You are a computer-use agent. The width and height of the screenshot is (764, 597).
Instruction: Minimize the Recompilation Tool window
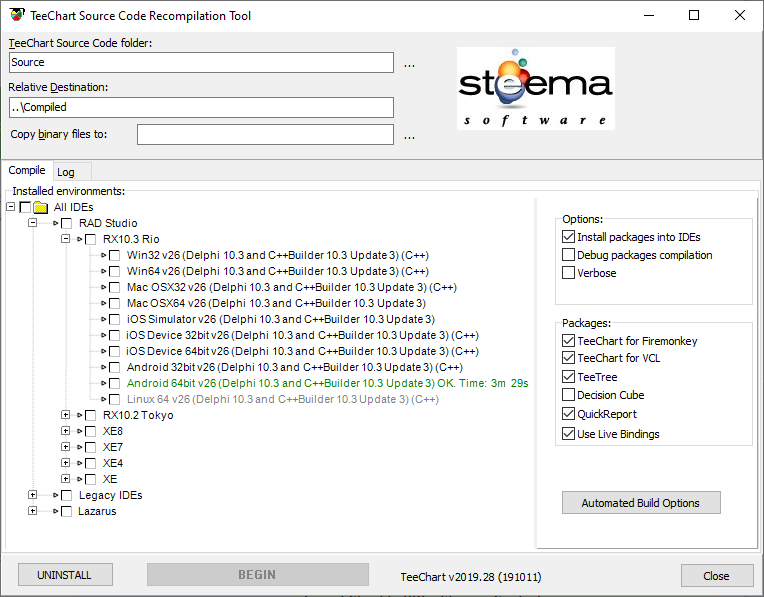[649, 15]
